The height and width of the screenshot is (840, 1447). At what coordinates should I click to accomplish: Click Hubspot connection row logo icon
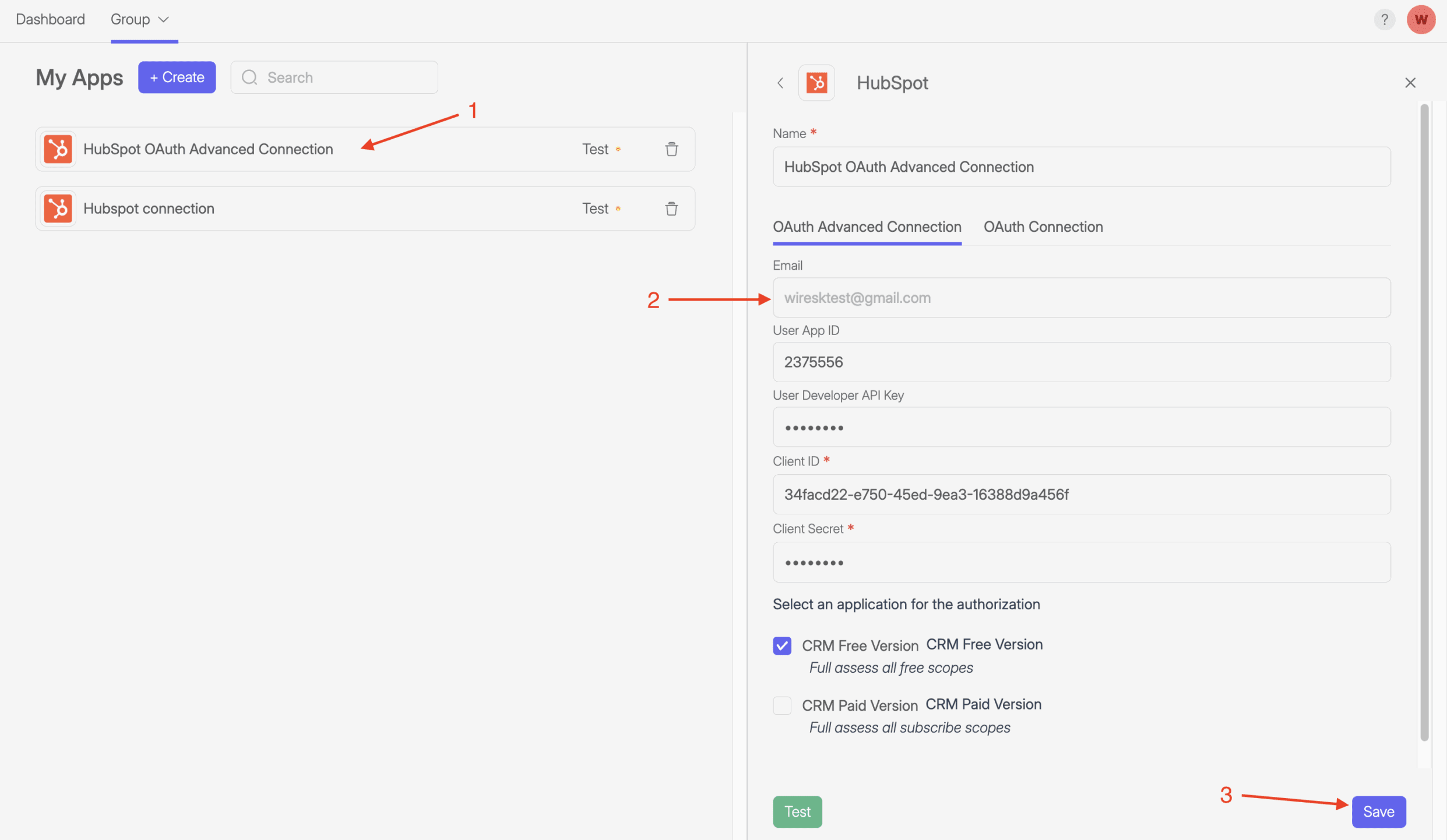[58, 209]
